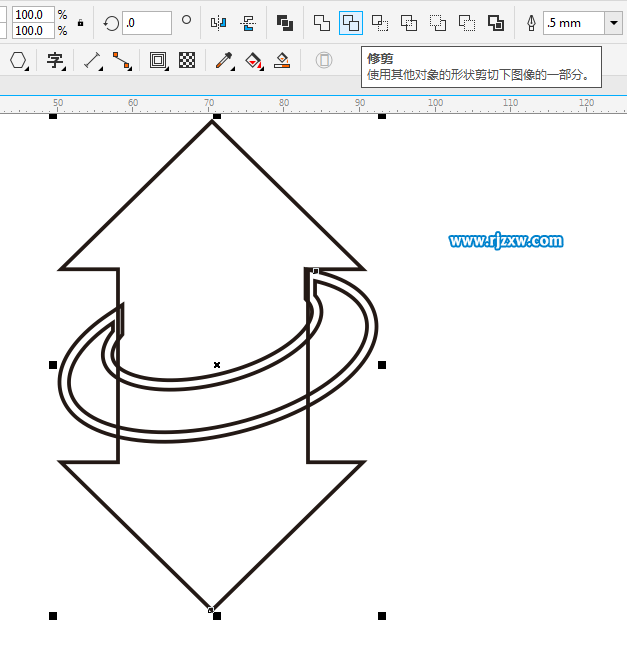Click the middle-right selection handle
Screen dimensions: 627x663
(x=382, y=365)
